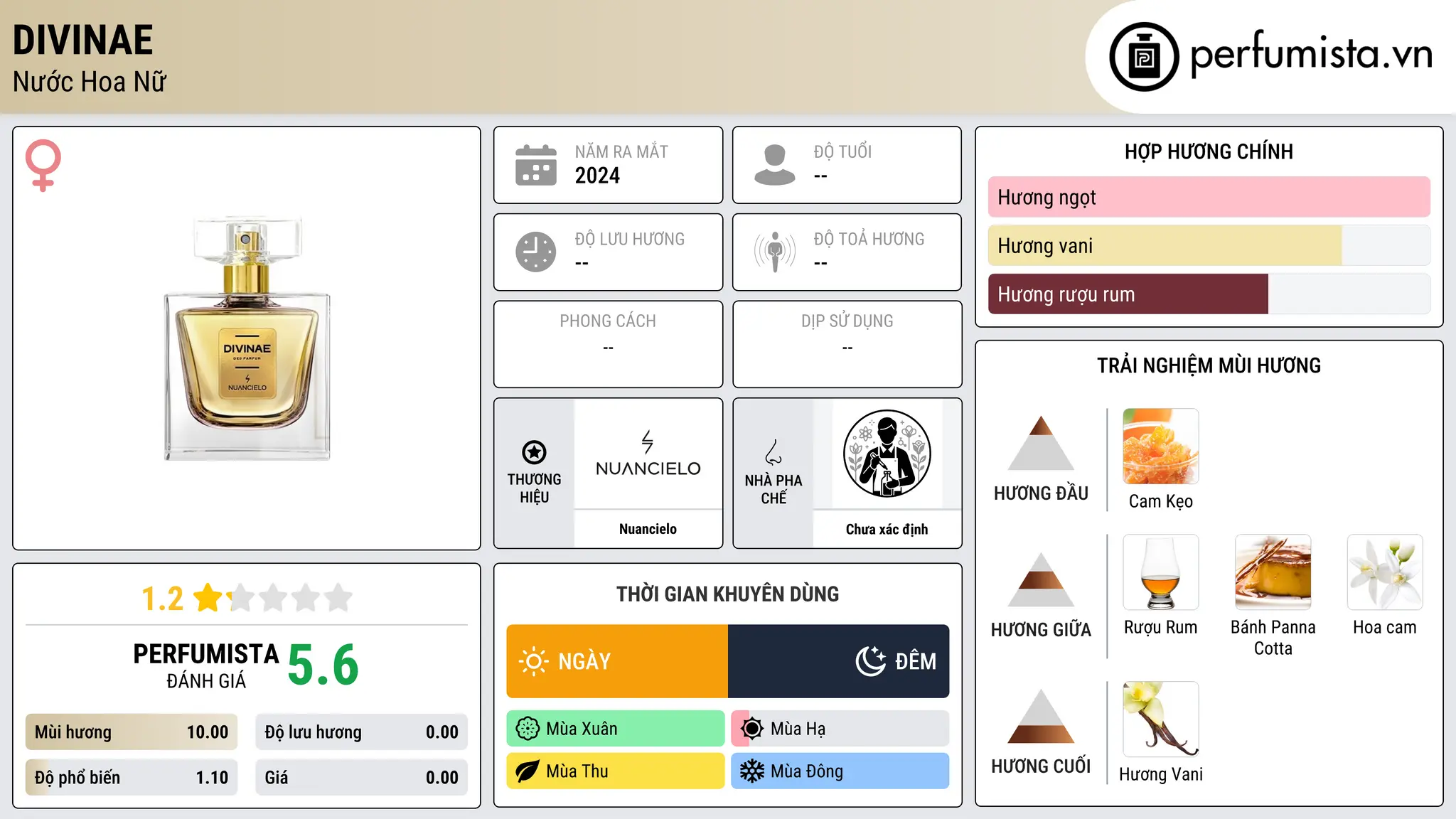Click the DIVINAE product title
Viewport: 1456px width, 819px height.
[x=83, y=40]
